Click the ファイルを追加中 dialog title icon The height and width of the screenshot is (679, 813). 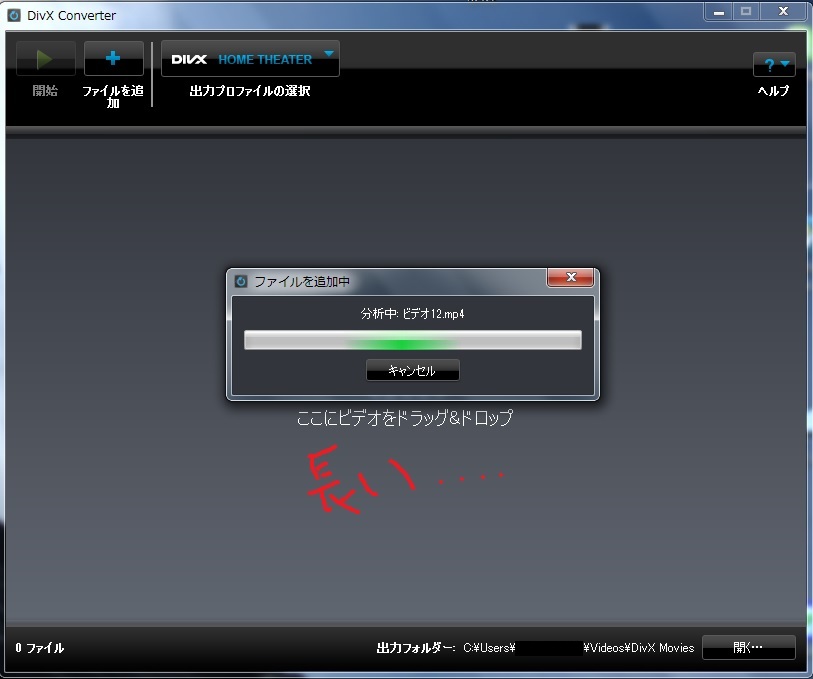pyautogui.click(x=241, y=281)
